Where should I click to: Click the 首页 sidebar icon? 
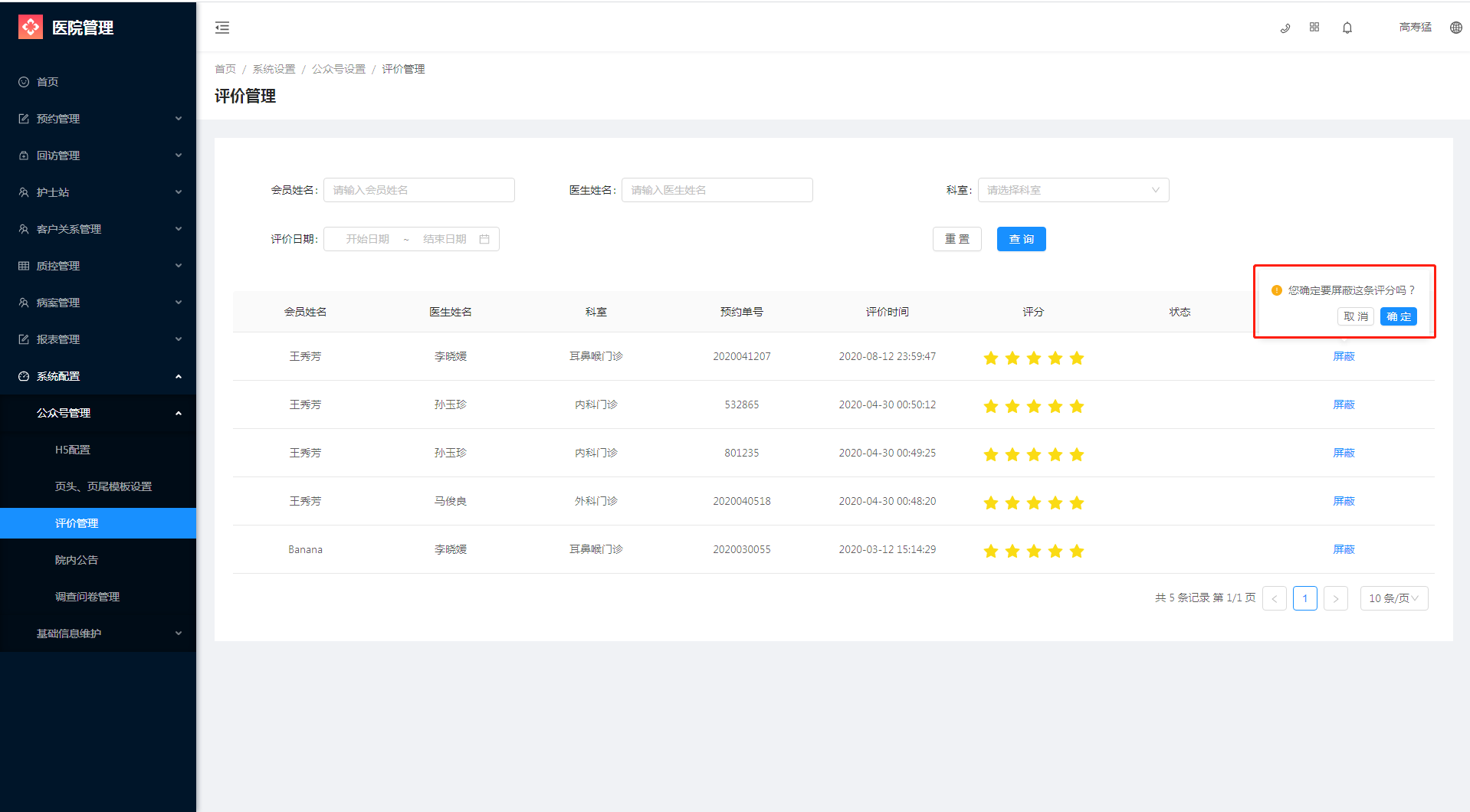point(24,82)
